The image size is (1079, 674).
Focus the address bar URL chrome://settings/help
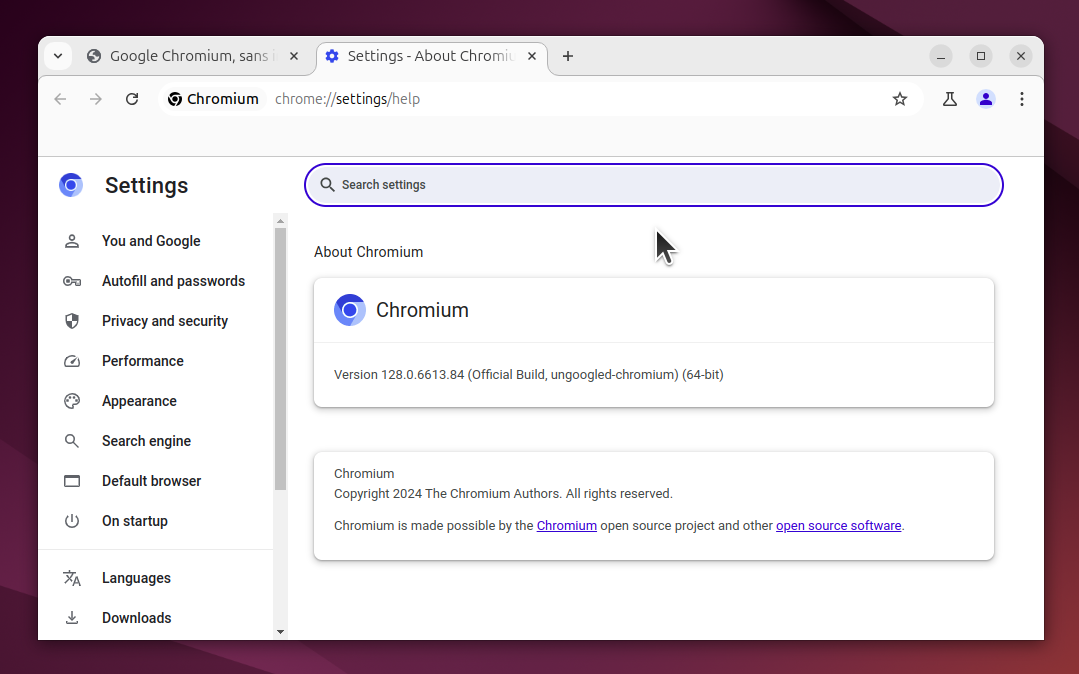tap(347, 99)
